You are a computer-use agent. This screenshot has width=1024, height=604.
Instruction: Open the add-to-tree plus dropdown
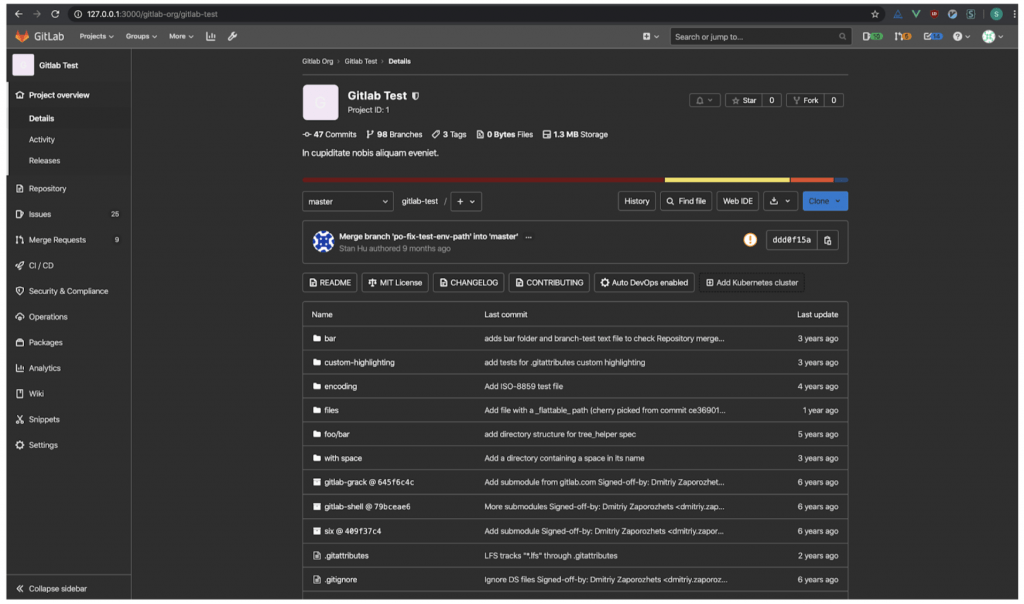(x=466, y=202)
